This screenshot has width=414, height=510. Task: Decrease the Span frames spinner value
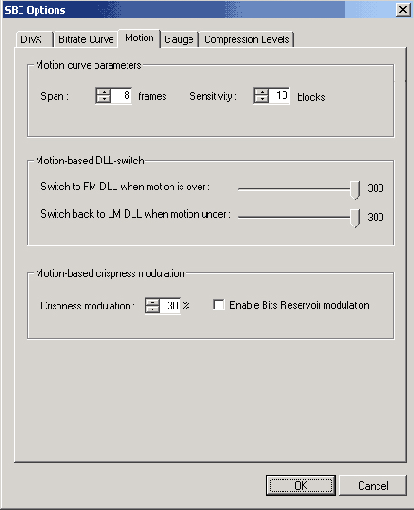pyautogui.click(x=104, y=99)
